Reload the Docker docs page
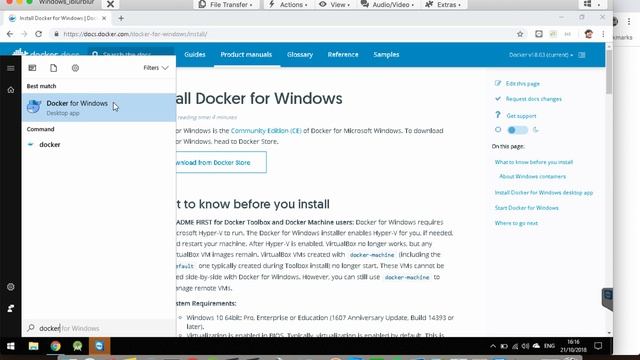Image resolution: width=640 pixels, height=360 pixels. tap(38, 34)
